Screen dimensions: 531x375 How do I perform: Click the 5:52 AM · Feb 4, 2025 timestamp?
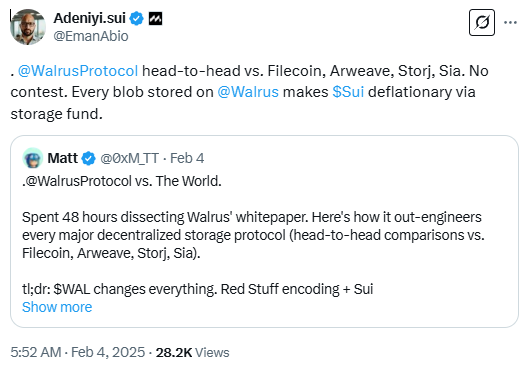[78, 352]
